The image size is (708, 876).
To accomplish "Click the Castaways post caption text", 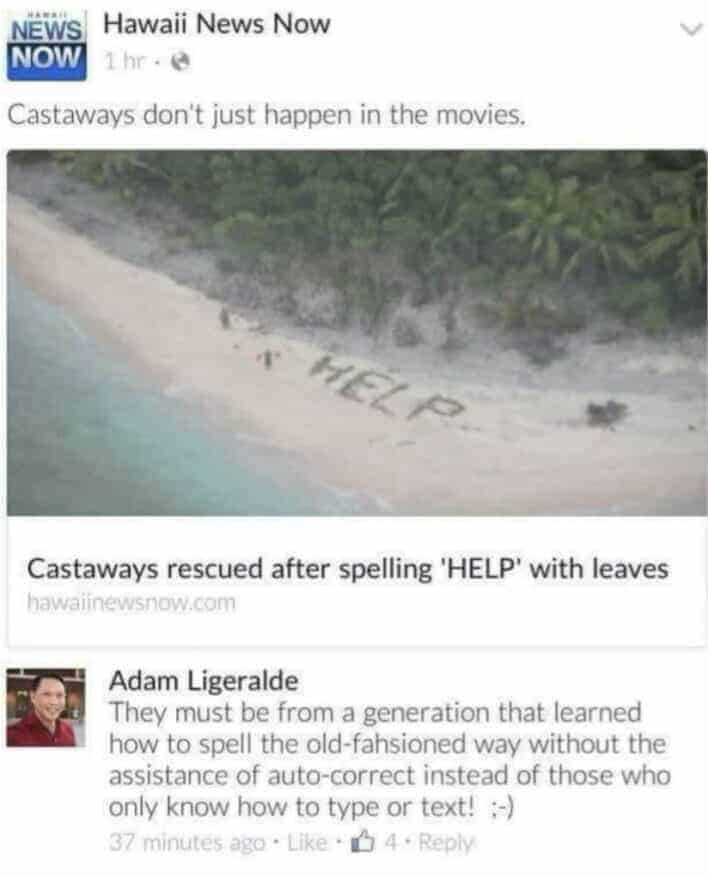I will click(267, 116).
